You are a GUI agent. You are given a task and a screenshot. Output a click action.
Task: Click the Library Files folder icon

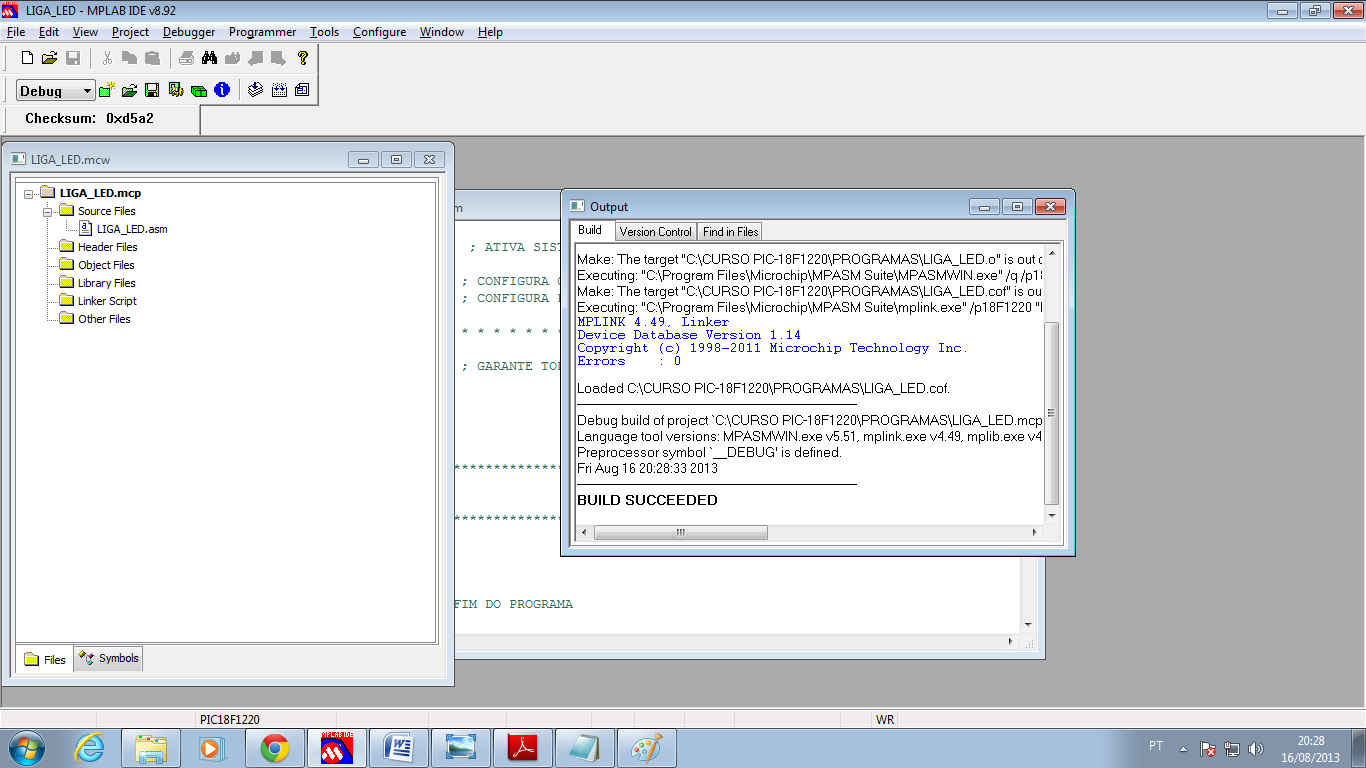tap(67, 282)
